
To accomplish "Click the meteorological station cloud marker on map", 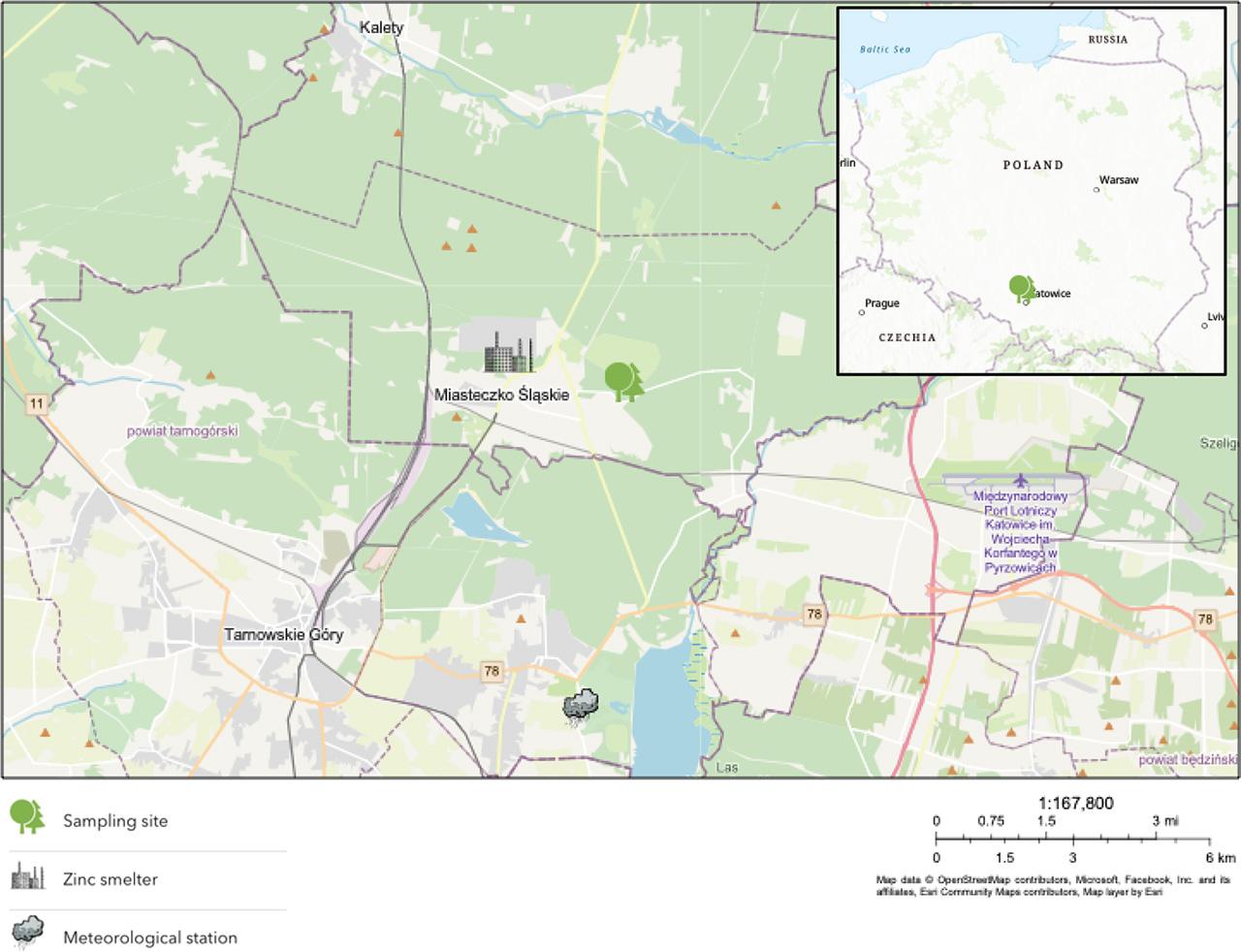I will [580, 707].
